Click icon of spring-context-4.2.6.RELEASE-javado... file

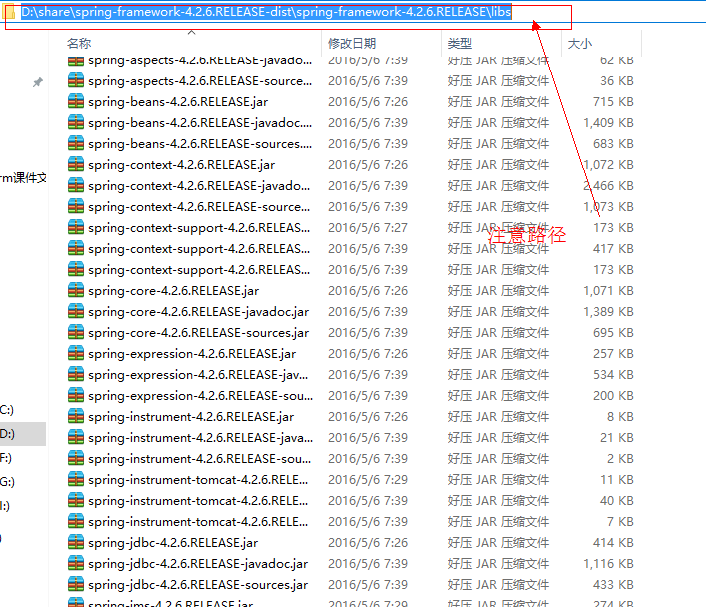(x=76, y=186)
